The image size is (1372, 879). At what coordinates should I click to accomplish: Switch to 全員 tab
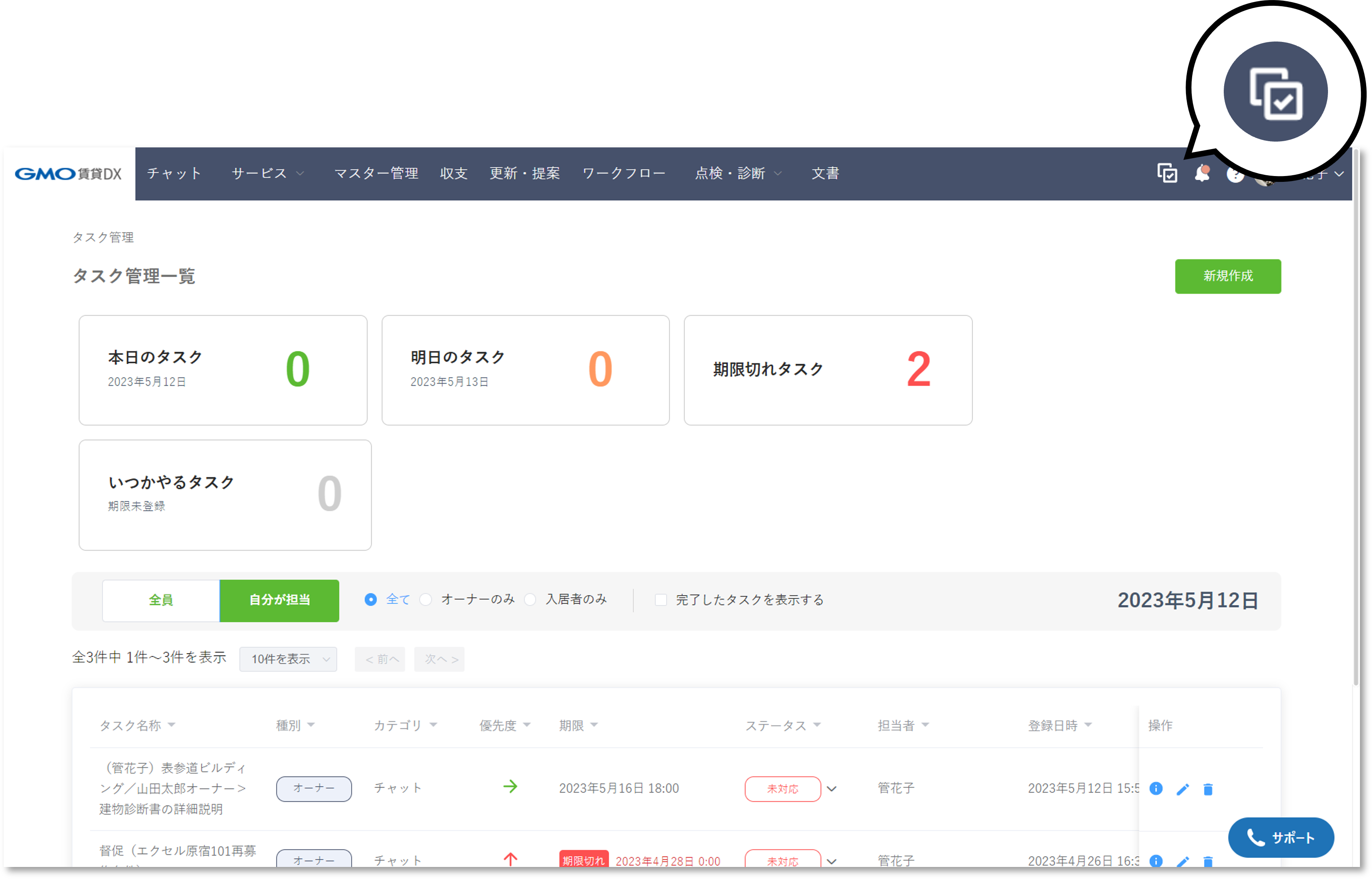pos(161,600)
